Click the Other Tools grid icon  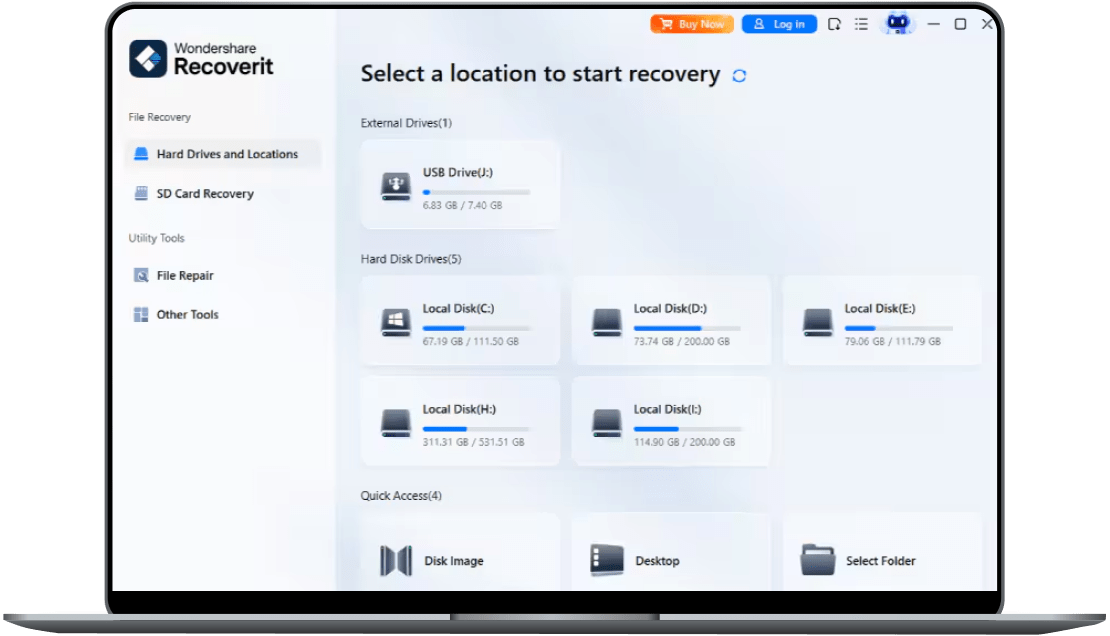click(141, 314)
